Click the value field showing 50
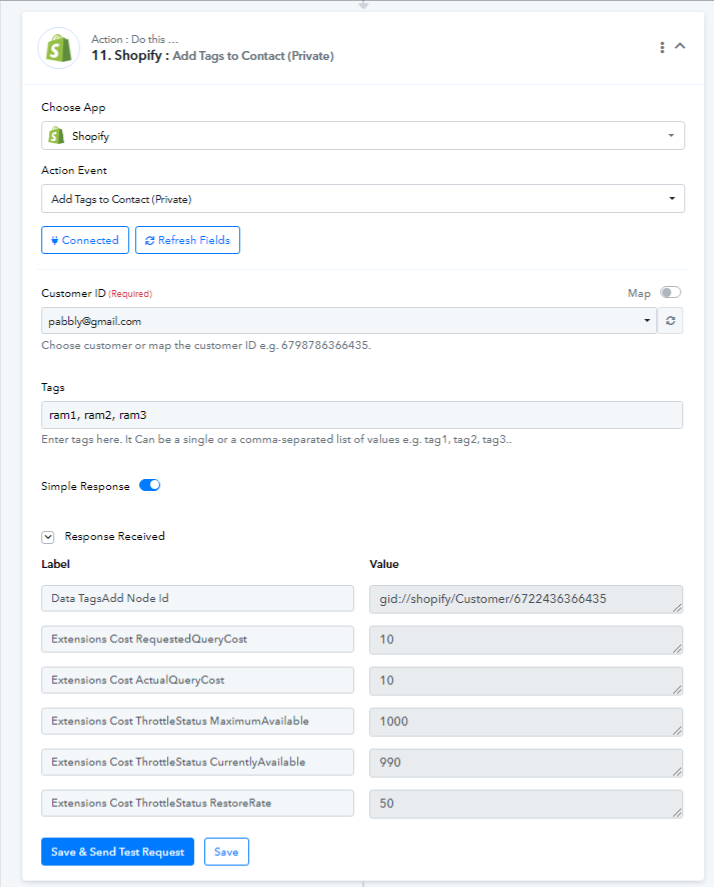Viewport: 714px width, 887px height. (526, 804)
